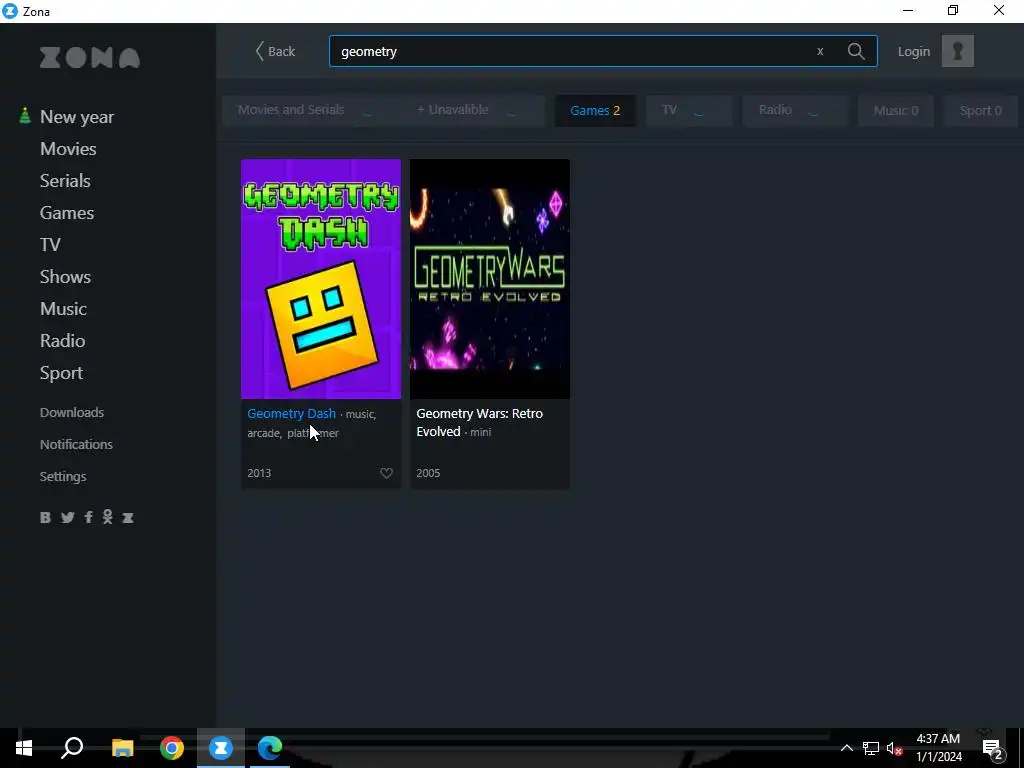Viewport: 1024px width, 768px height.
Task: Click the ZONA logo in the sidebar
Action: (89, 57)
